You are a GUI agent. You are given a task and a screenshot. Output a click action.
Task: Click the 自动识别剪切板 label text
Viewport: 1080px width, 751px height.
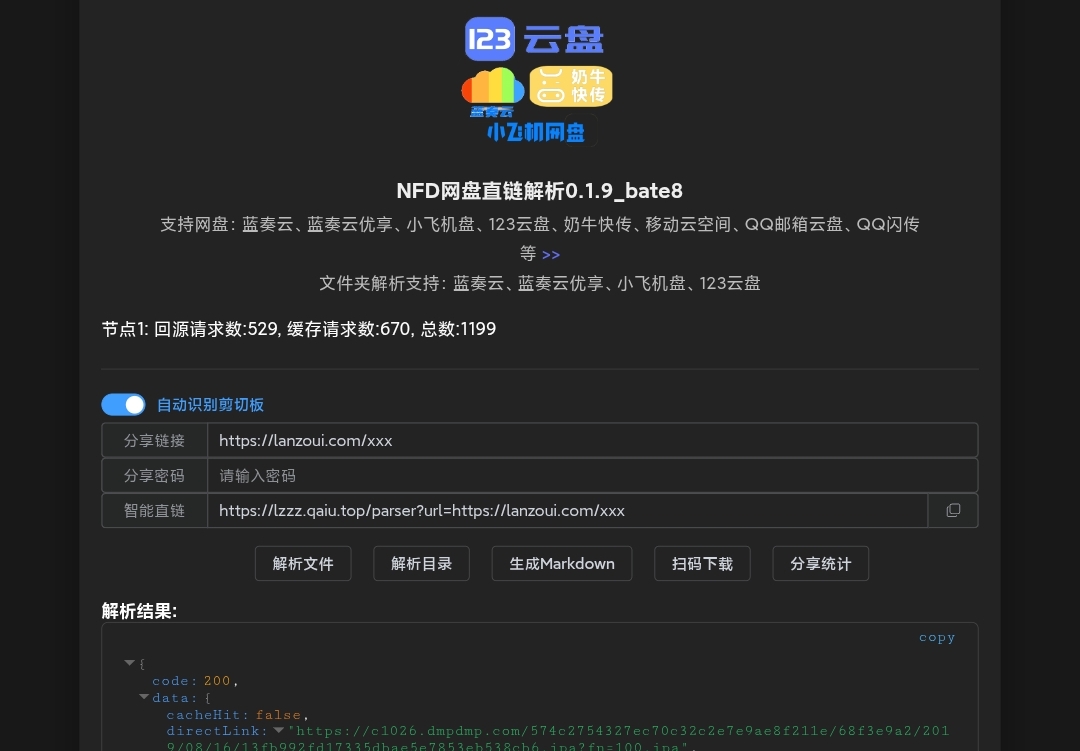(210, 404)
